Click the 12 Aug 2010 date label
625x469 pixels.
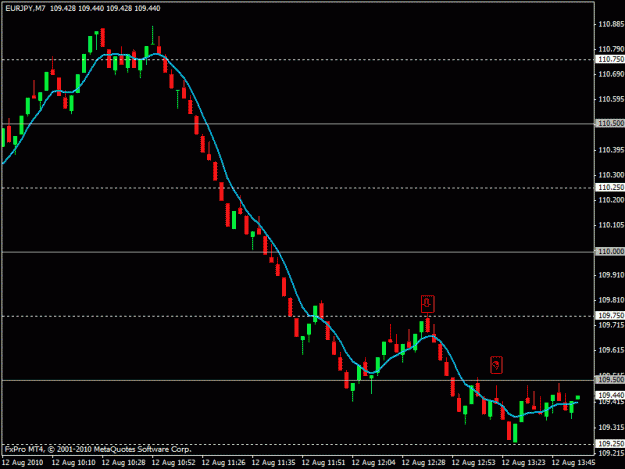(x=22, y=463)
